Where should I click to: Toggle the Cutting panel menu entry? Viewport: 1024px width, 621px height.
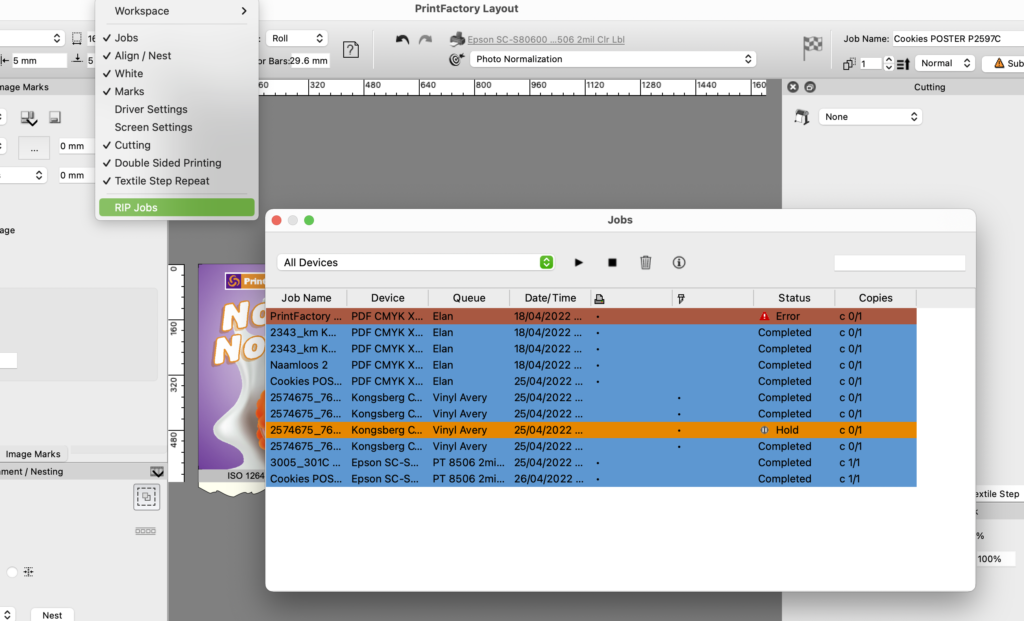coord(175,145)
